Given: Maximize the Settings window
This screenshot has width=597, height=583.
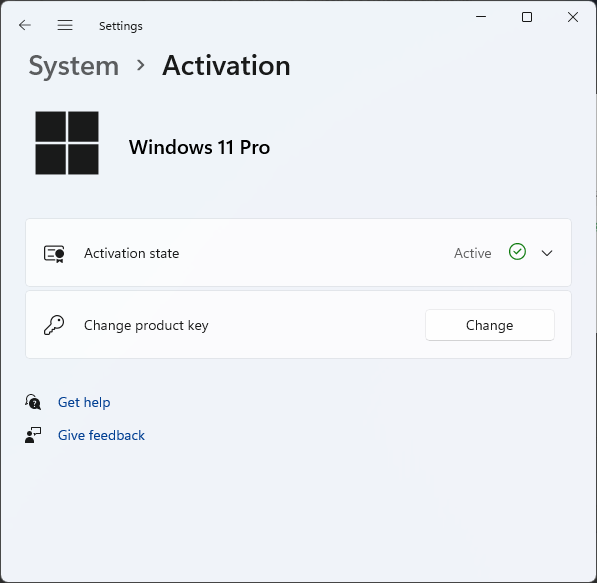Looking at the screenshot, I should [x=527, y=17].
